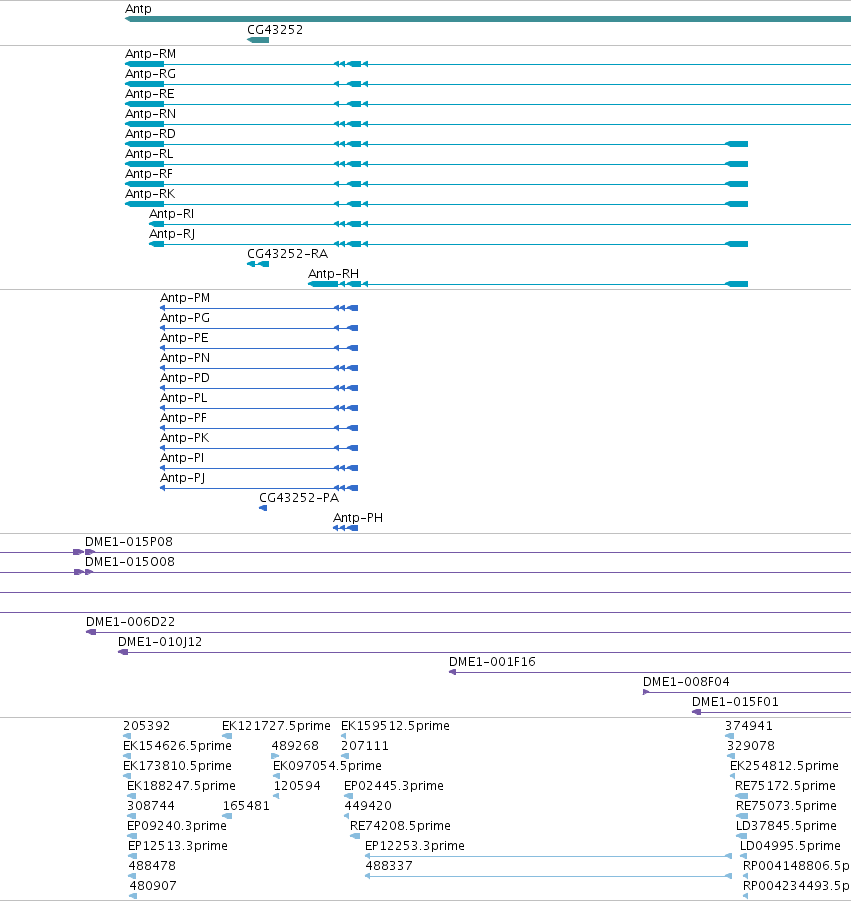Select EST label EK188247.5prime
851x901 pixels.
pyautogui.click(x=182, y=786)
